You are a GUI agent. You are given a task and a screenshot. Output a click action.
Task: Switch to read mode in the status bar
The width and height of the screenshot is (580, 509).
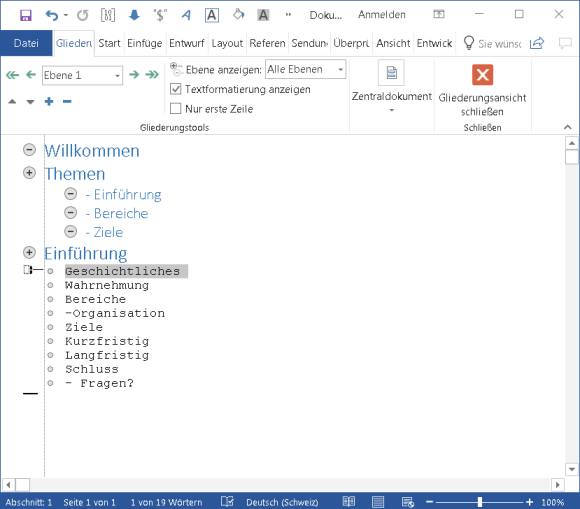348,502
